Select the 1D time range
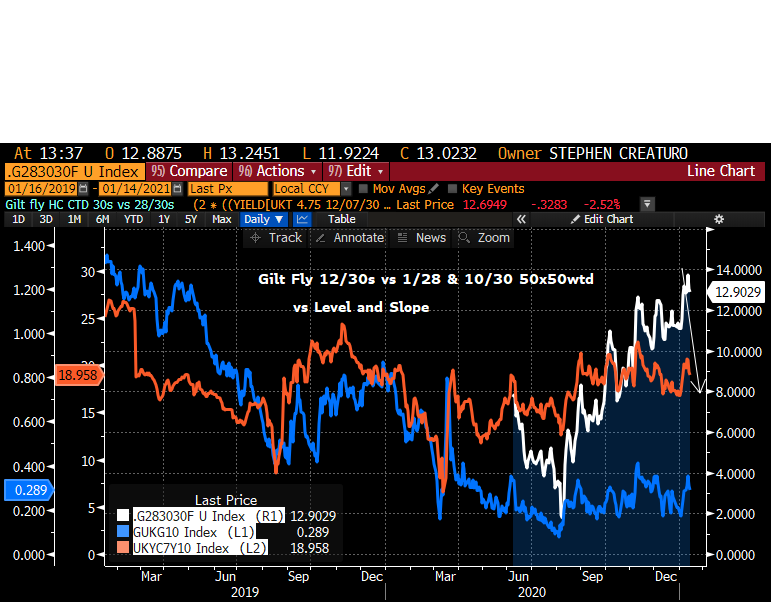The width and height of the screenshot is (771, 602). (18, 219)
